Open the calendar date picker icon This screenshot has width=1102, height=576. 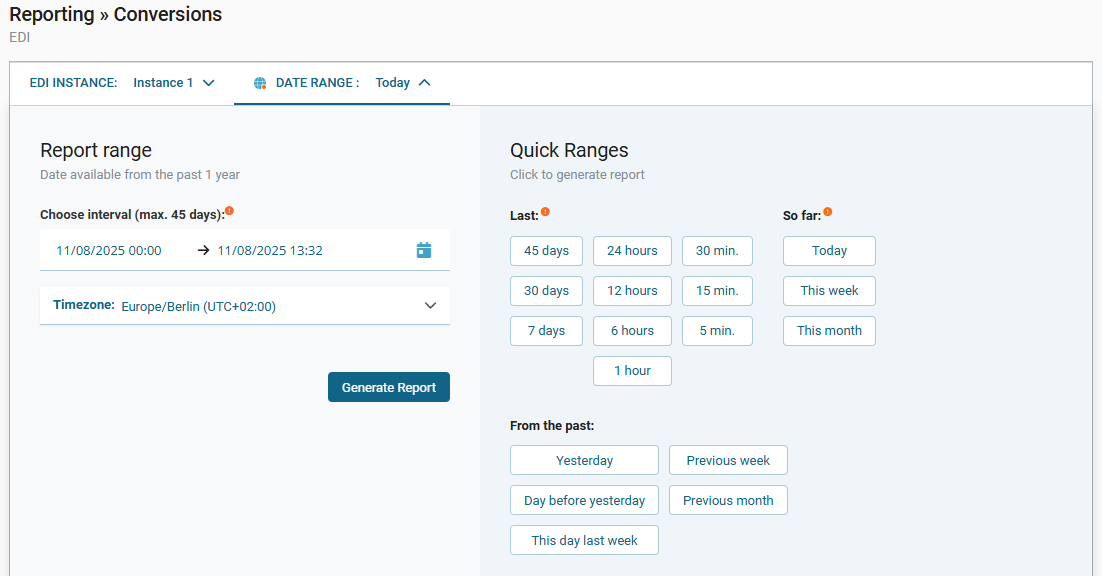[x=424, y=250]
